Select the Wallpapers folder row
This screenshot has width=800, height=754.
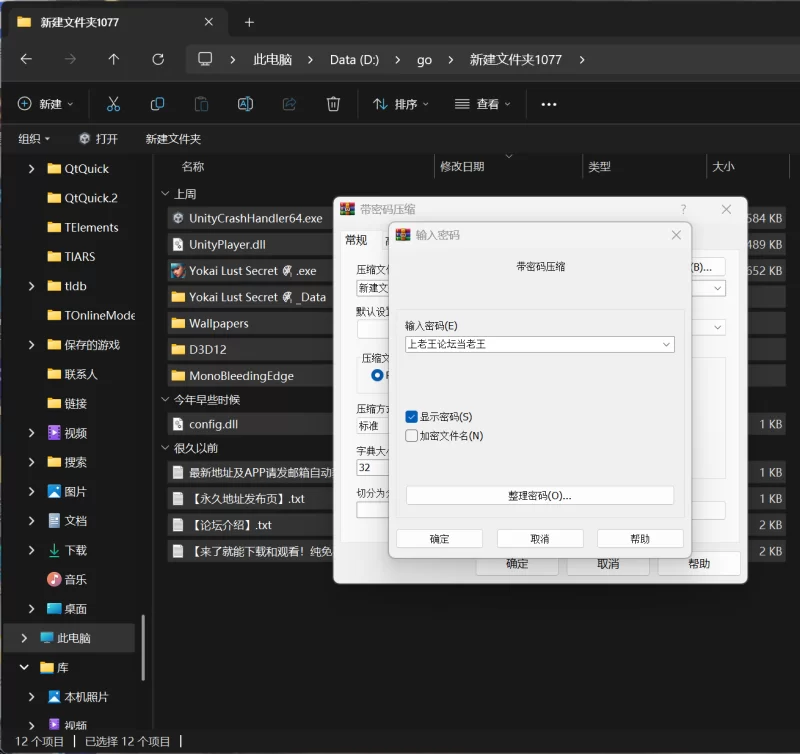pyautogui.click(x=250, y=323)
